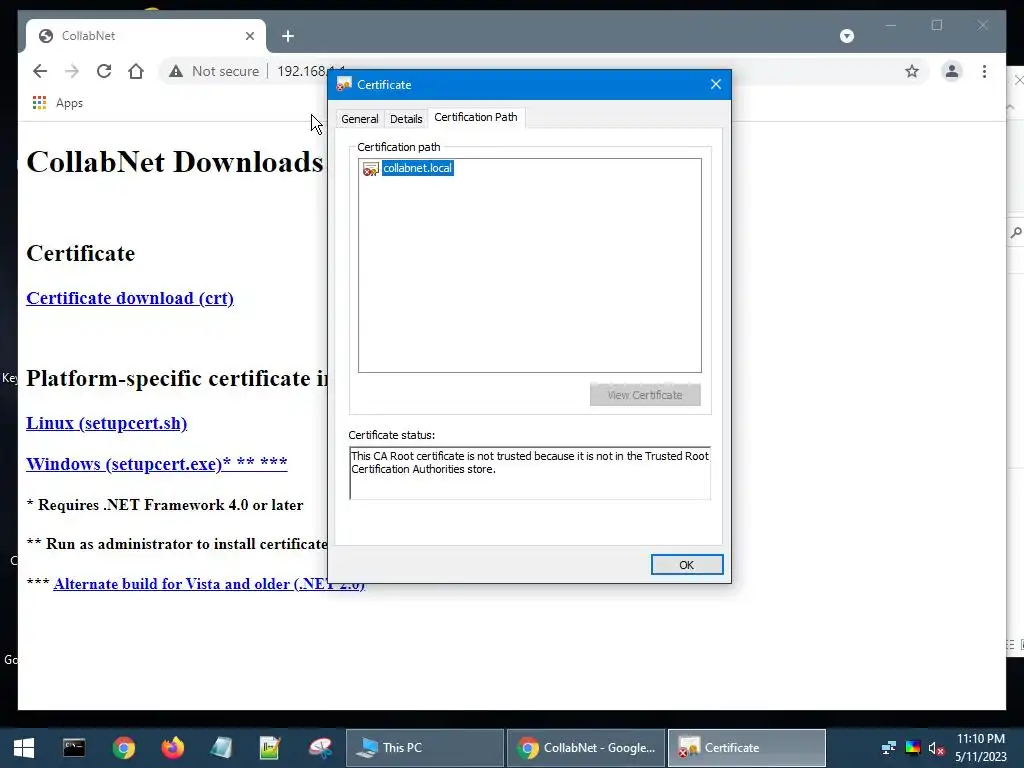Launch Chrome from taskbar pinned icon

point(123,748)
